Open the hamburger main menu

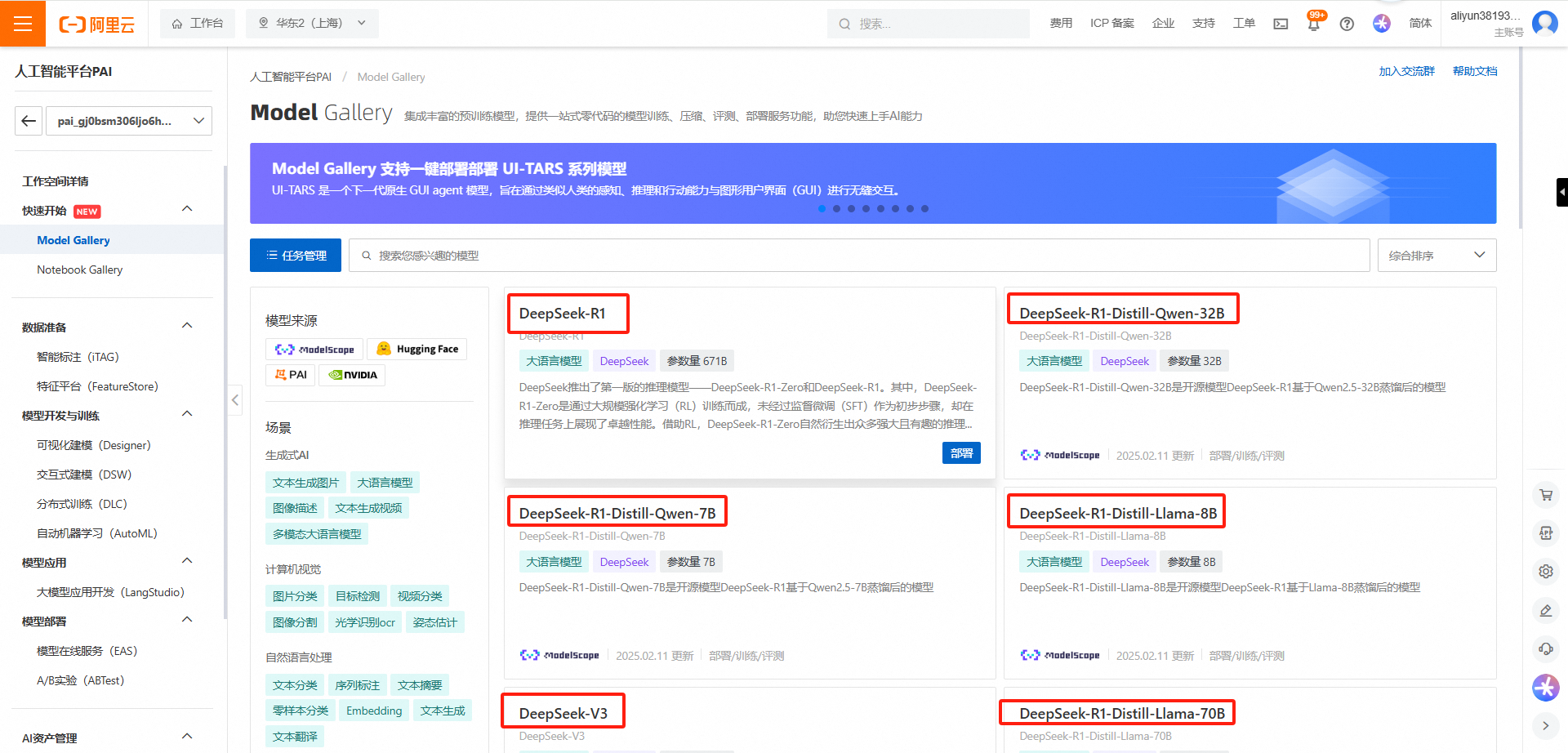coord(23,23)
